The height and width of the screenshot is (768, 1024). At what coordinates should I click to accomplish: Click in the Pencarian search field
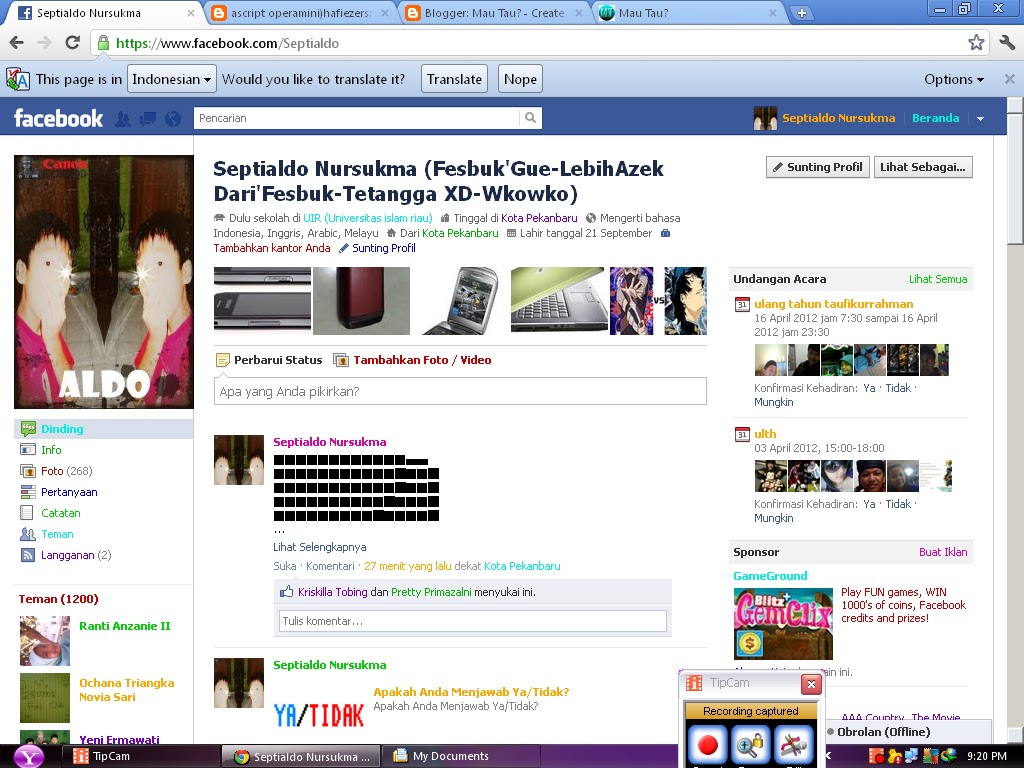[357, 118]
